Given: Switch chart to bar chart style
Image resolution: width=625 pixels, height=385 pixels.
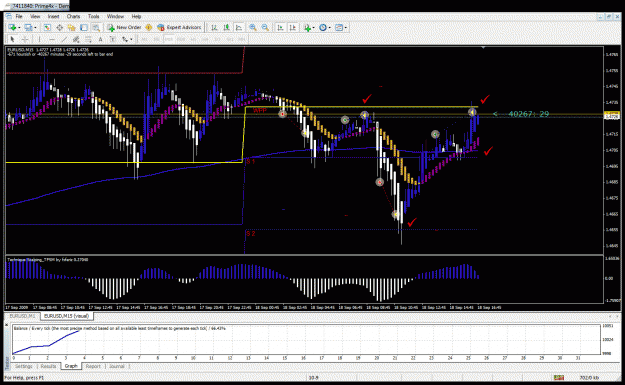Looking at the screenshot, I should coord(214,28).
